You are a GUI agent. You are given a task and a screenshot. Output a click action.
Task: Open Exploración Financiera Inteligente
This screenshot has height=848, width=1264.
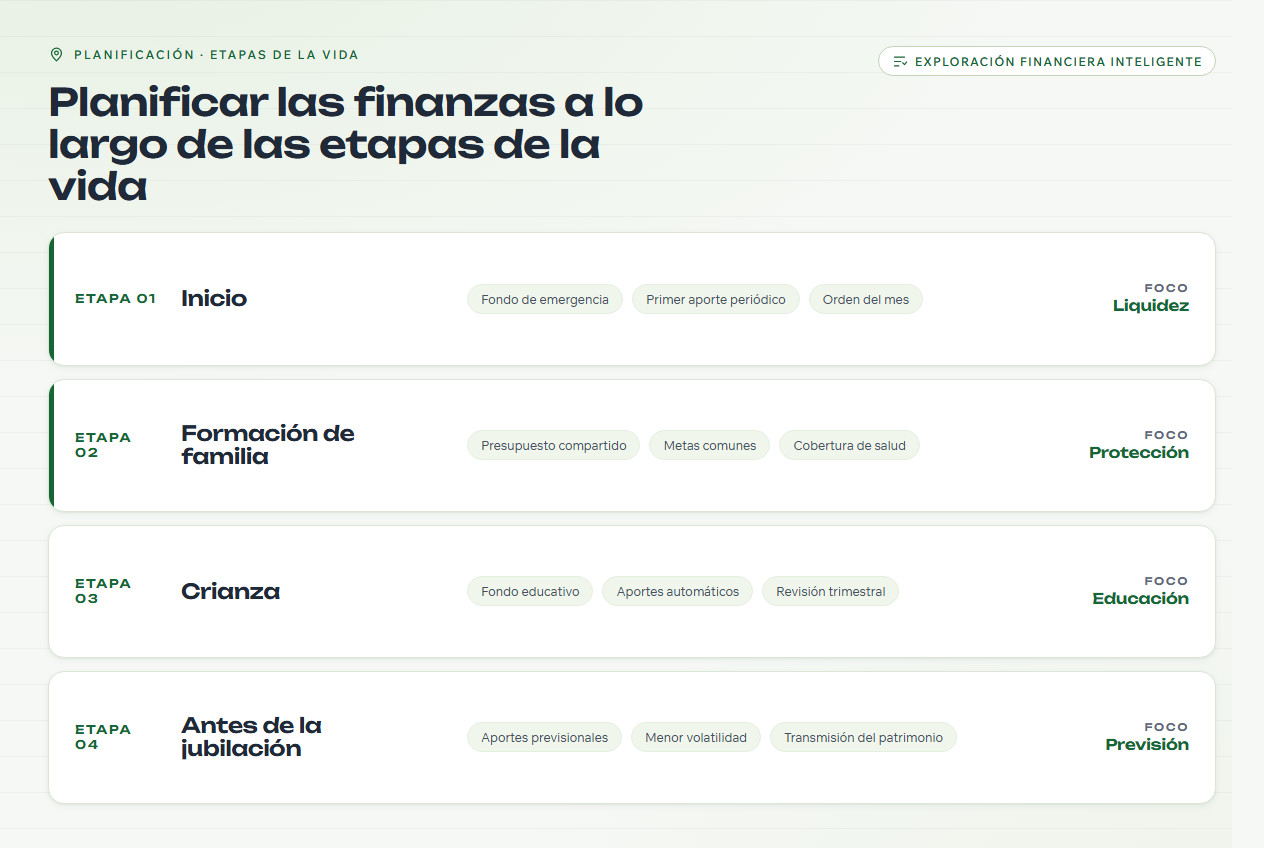(1047, 61)
